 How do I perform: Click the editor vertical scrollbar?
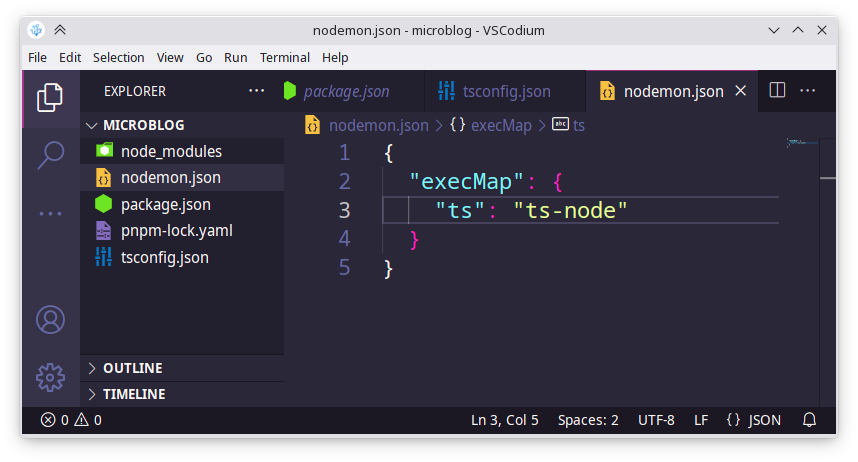(x=827, y=272)
